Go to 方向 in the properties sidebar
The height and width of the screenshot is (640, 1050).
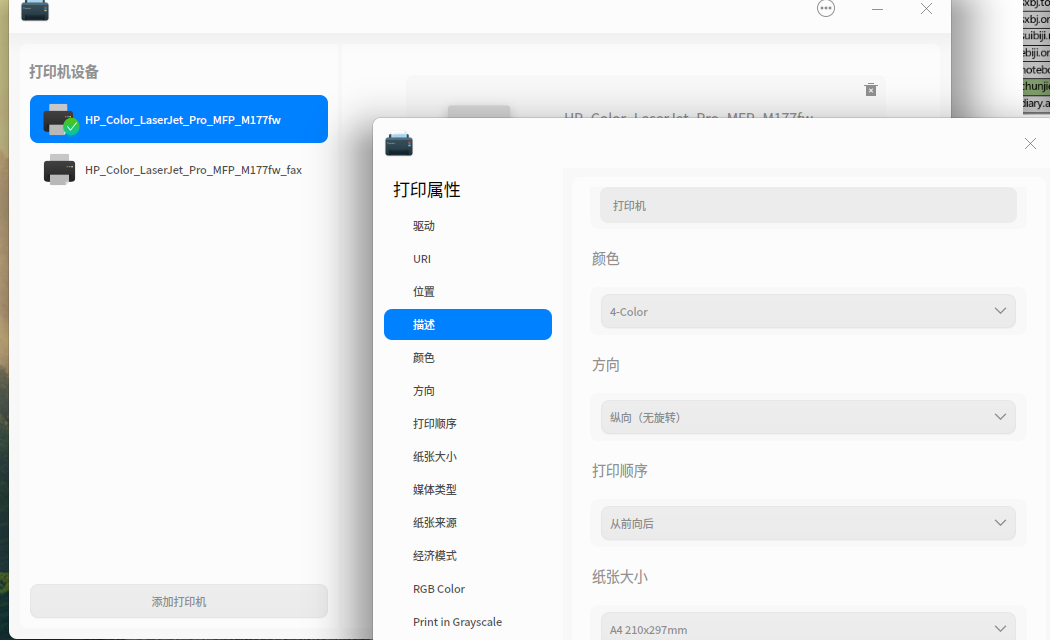(467, 390)
